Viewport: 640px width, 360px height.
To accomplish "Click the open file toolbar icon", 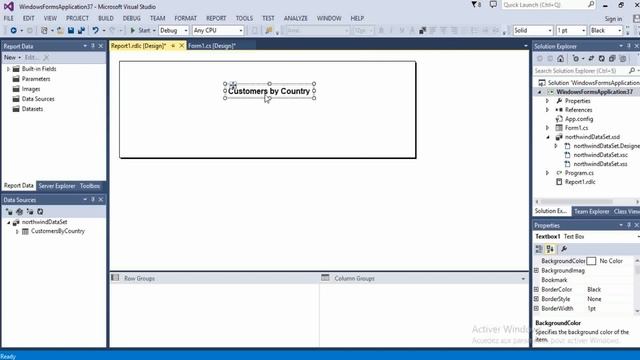I will pos(60,31).
